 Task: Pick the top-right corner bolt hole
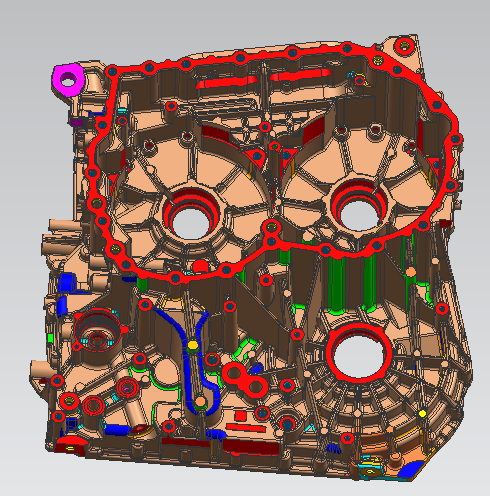click(x=404, y=45)
